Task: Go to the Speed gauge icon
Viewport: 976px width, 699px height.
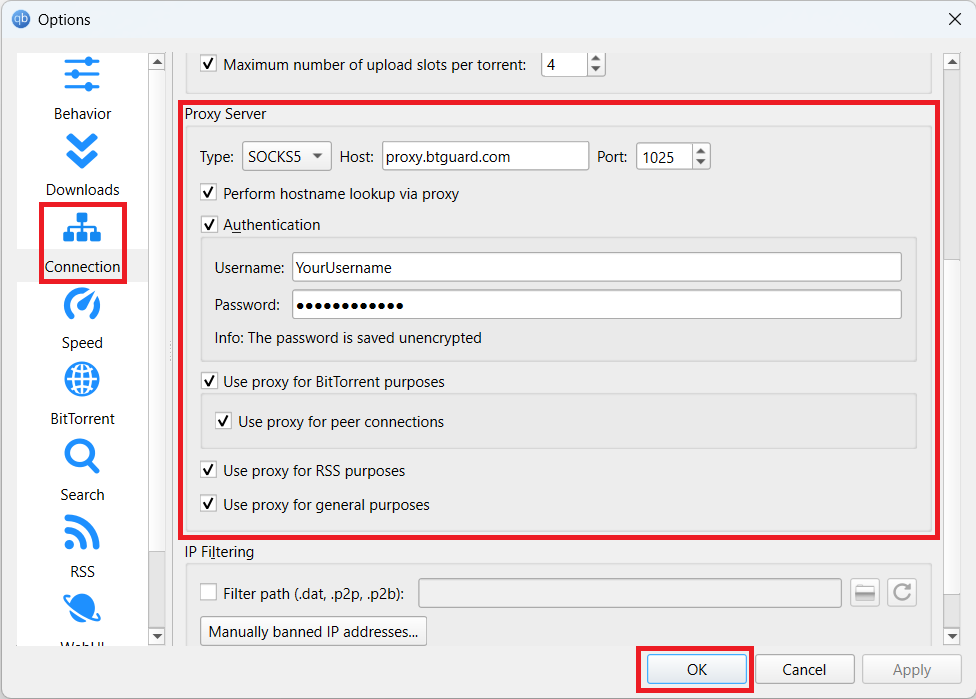Action: tap(82, 306)
